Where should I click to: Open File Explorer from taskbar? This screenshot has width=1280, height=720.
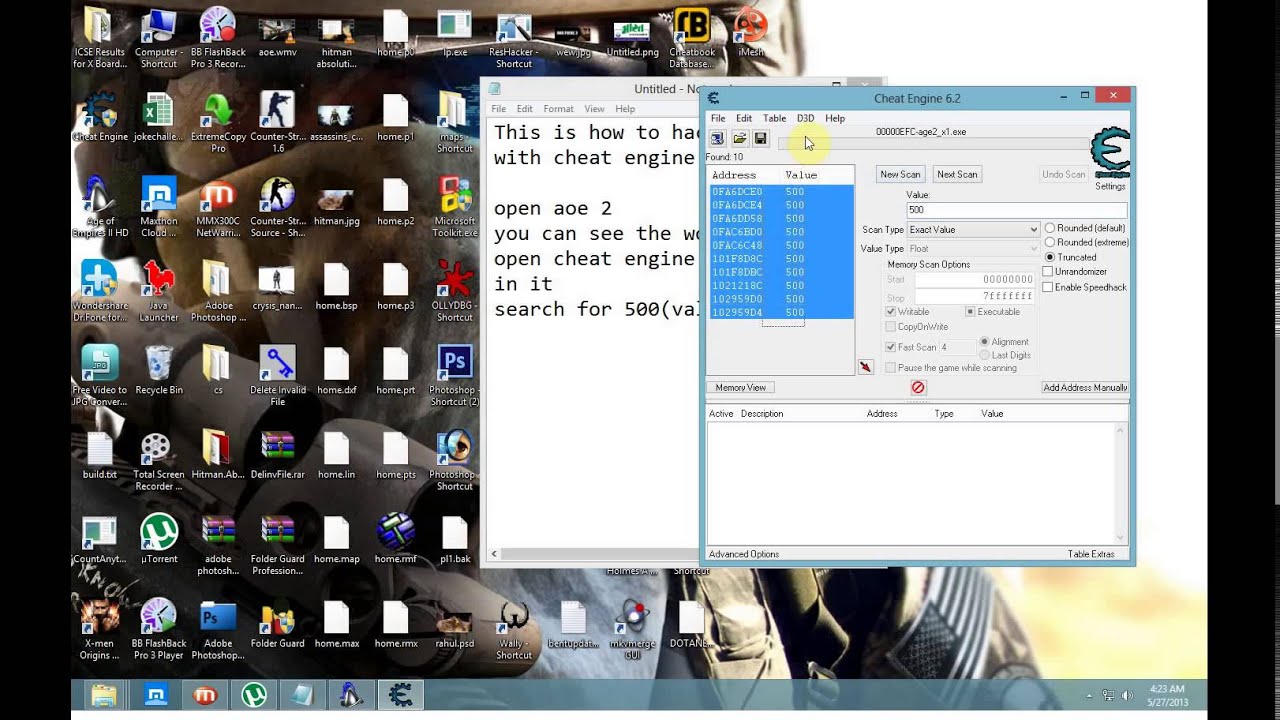click(x=103, y=694)
